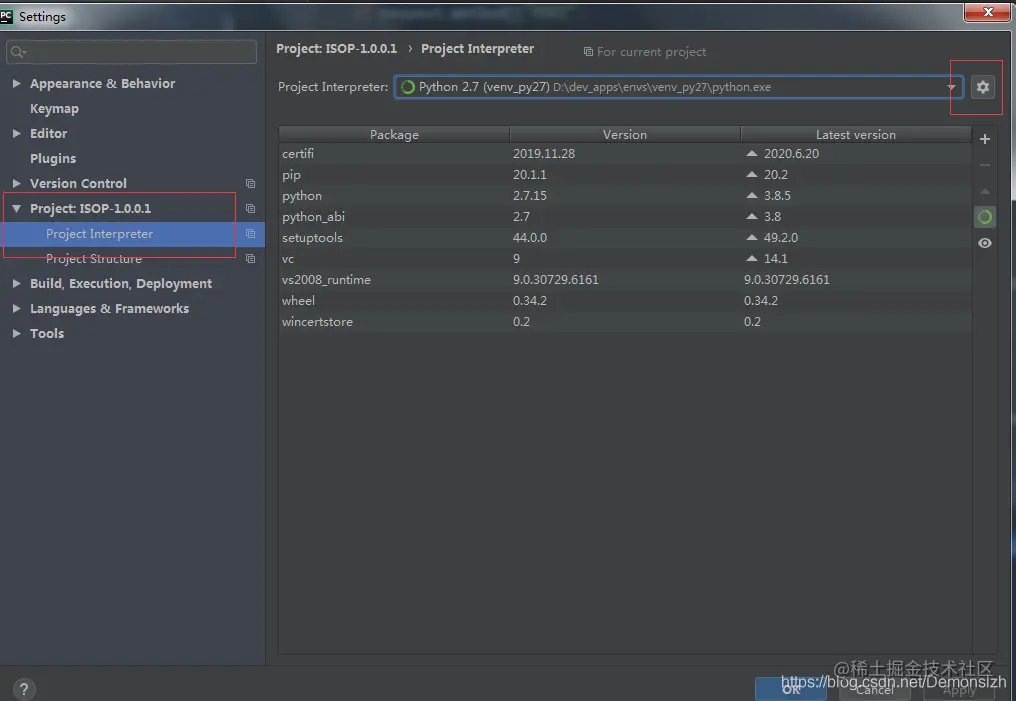Open the Project Interpreter dropdown
The height and width of the screenshot is (701, 1016).
click(x=953, y=87)
